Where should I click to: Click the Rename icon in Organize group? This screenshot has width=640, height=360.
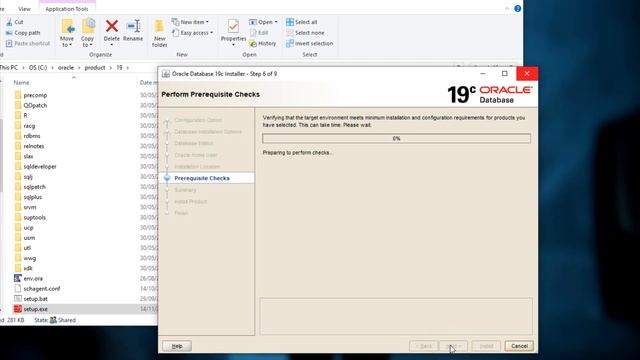point(133,27)
